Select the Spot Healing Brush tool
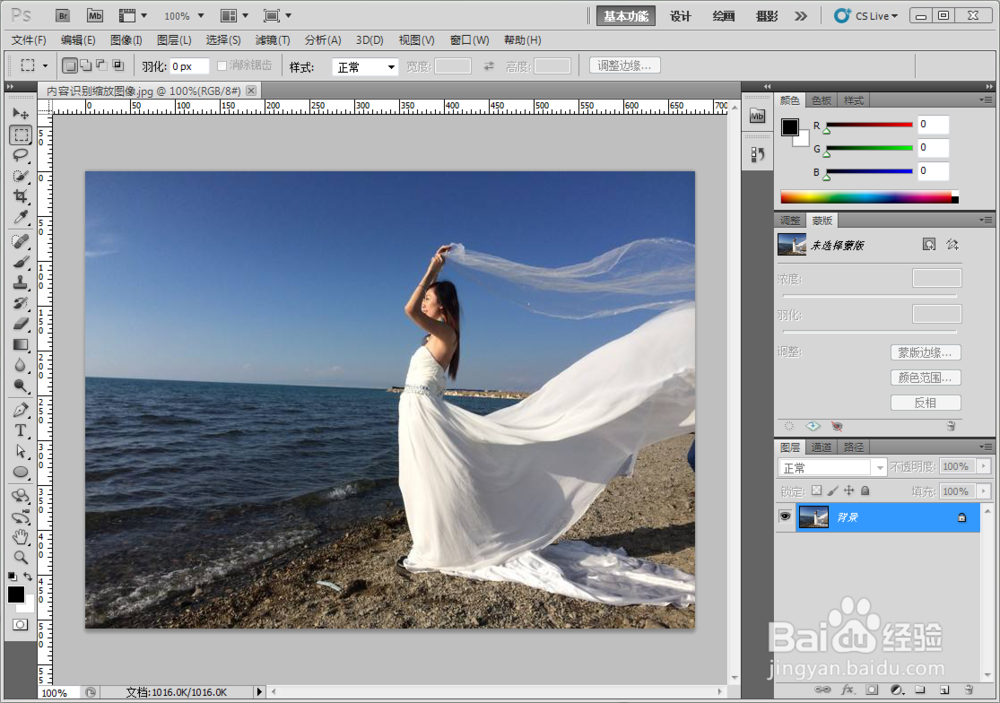Screen dimensions: 1000x703 pyautogui.click(x=20, y=241)
